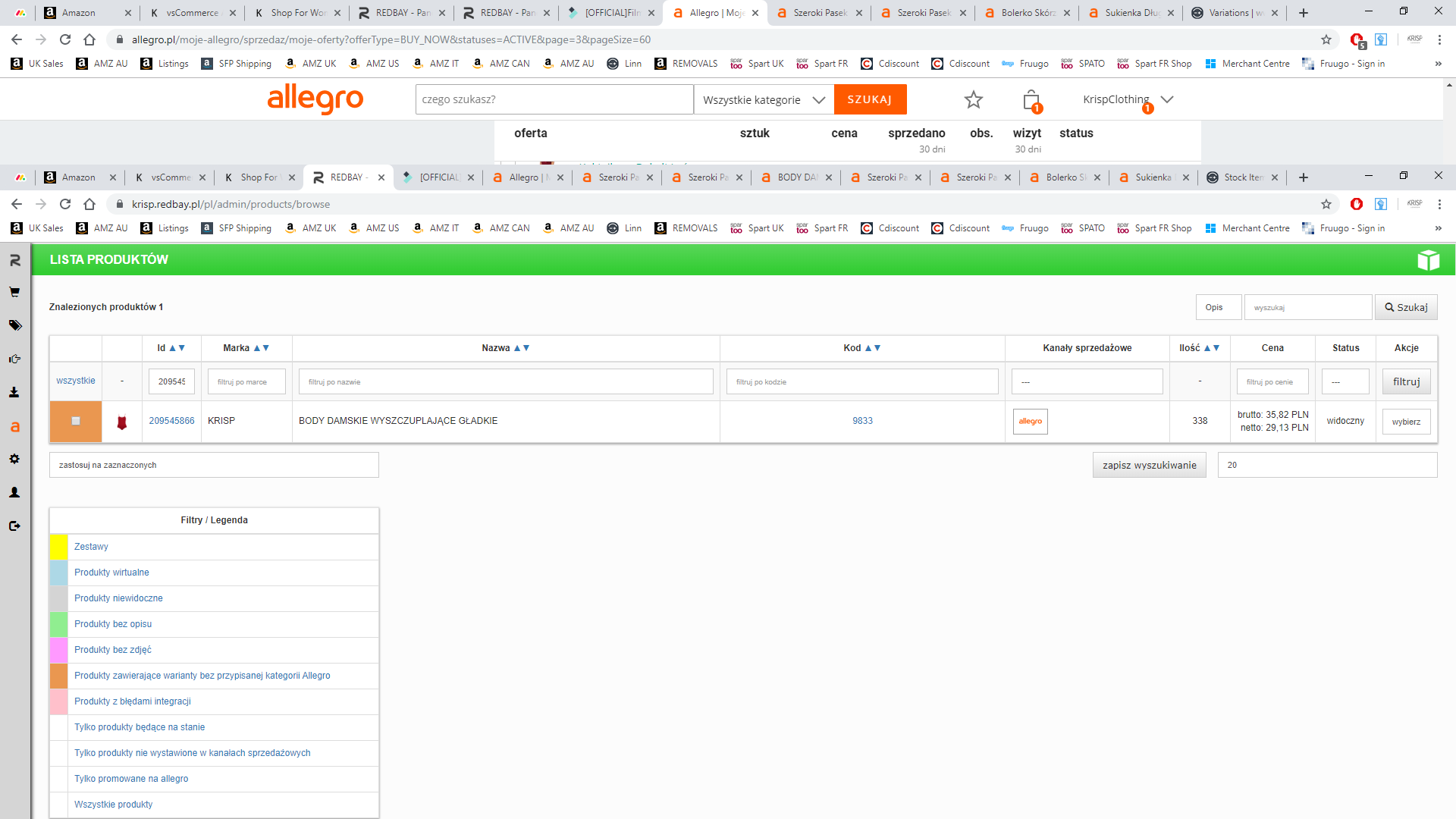
Task: Open the 'zastosuj na zaznaczonych' dropdown
Action: click(214, 465)
